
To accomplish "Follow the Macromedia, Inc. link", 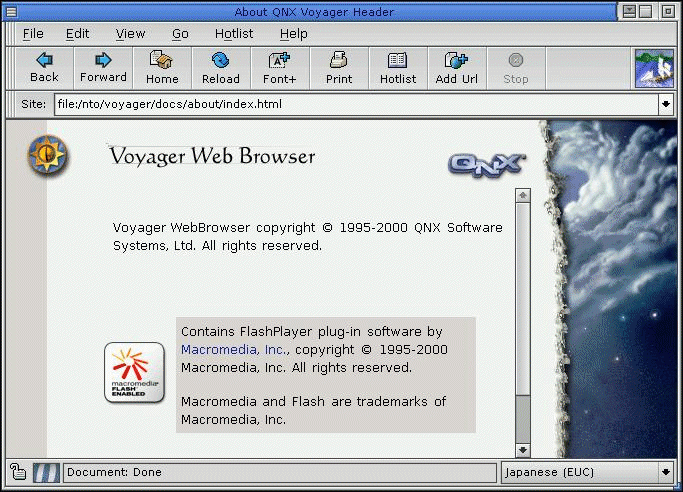I will click(x=233, y=350).
